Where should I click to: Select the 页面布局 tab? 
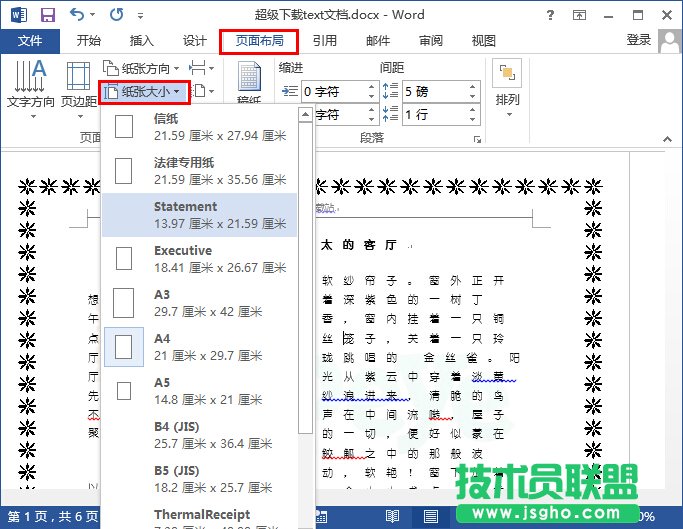pos(259,41)
